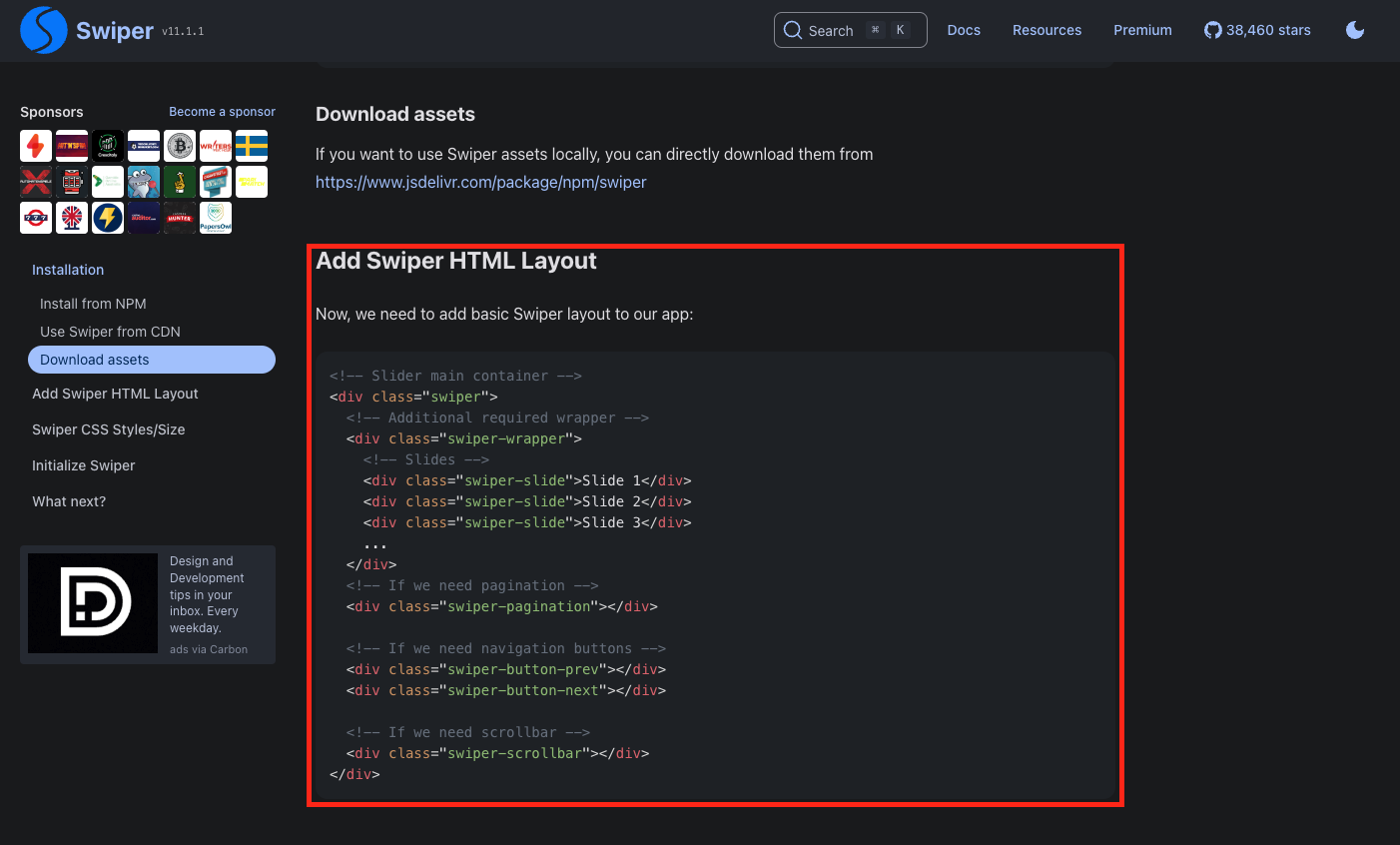The width and height of the screenshot is (1400, 845).
Task: Switch to the Install from NPM section
Action: point(92,303)
